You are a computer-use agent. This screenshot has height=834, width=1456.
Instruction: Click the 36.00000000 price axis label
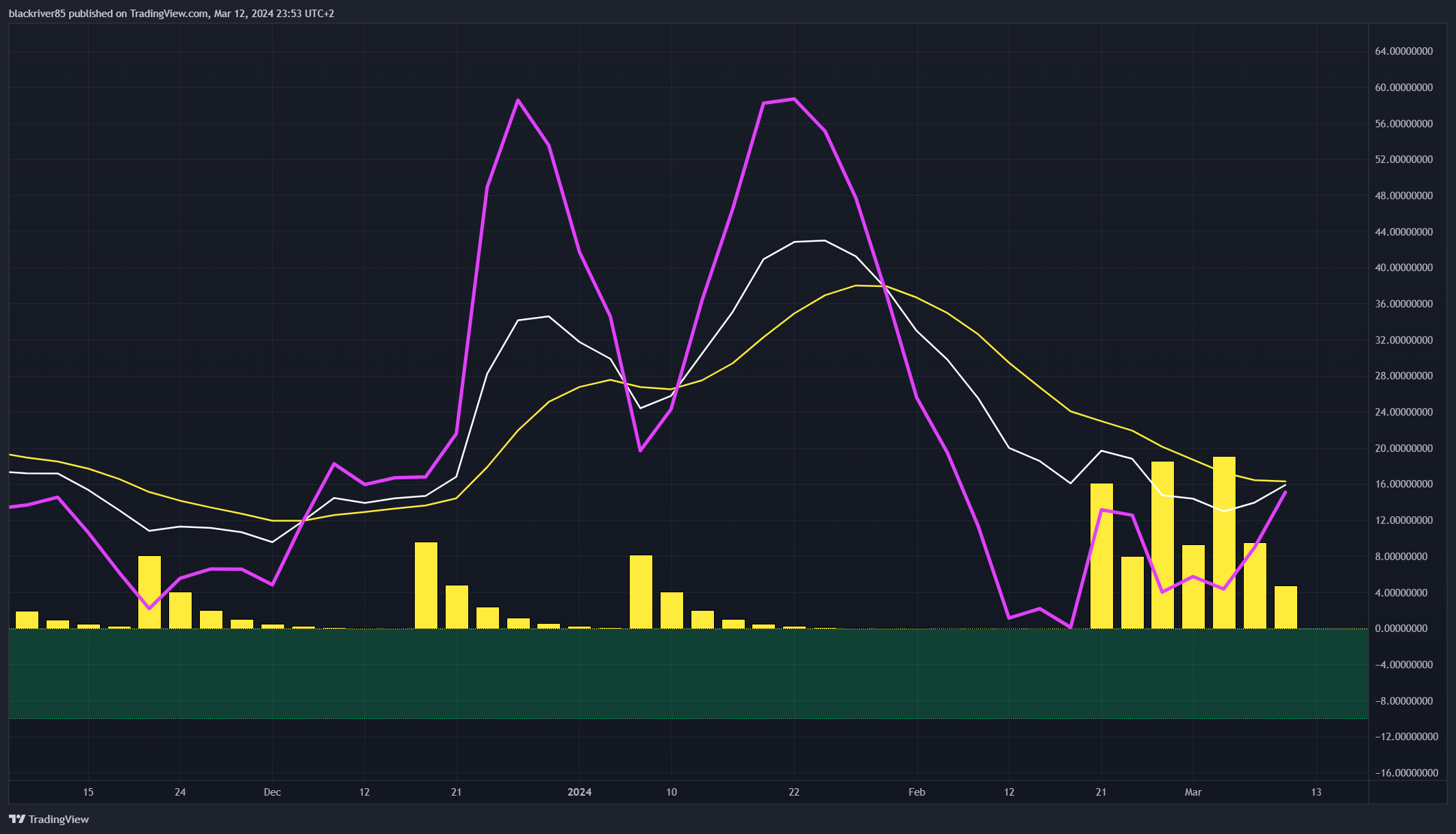click(1404, 304)
